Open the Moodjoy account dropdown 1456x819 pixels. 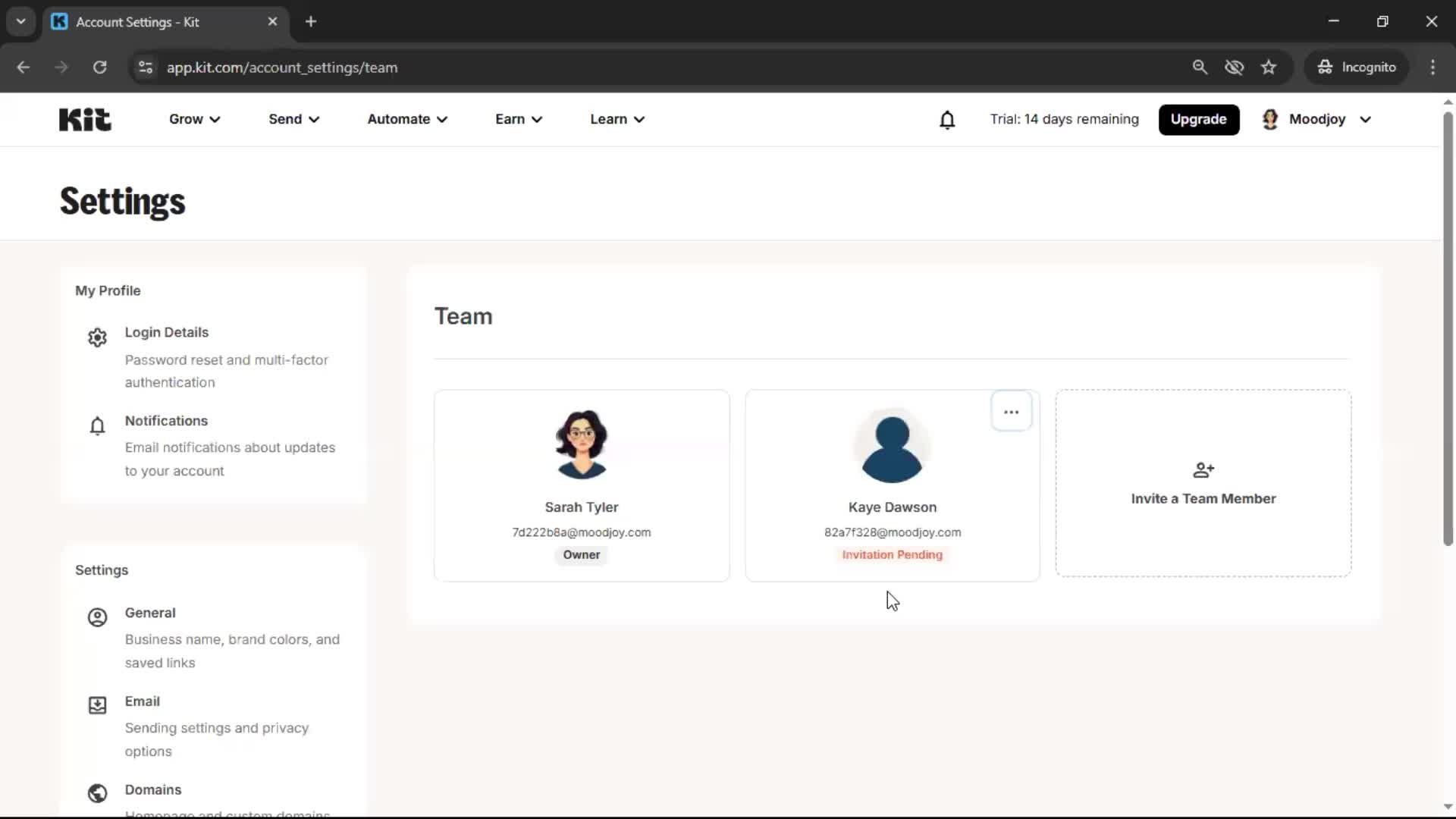[1317, 119]
